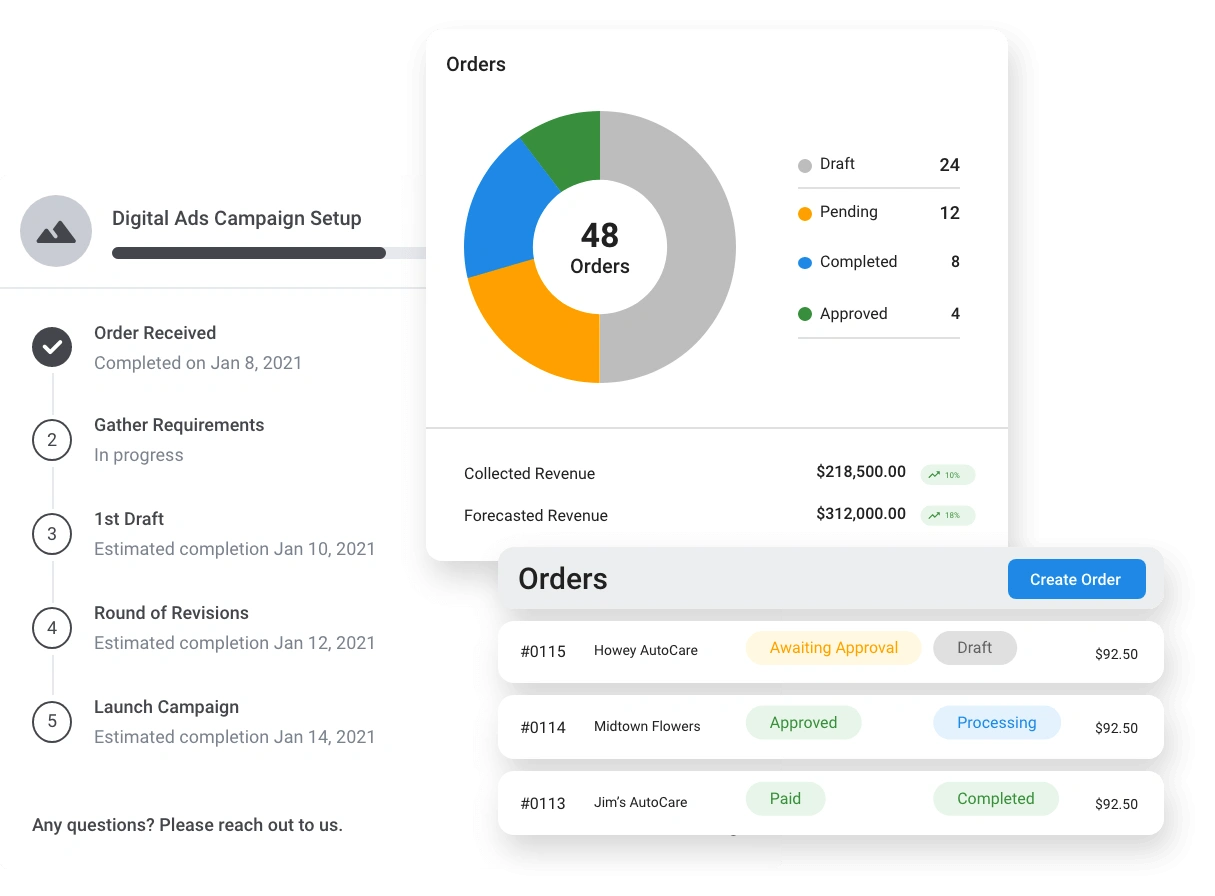This screenshot has height=896, width=1215.
Task: Click the orange Pending legend dot
Action: coord(804,213)
